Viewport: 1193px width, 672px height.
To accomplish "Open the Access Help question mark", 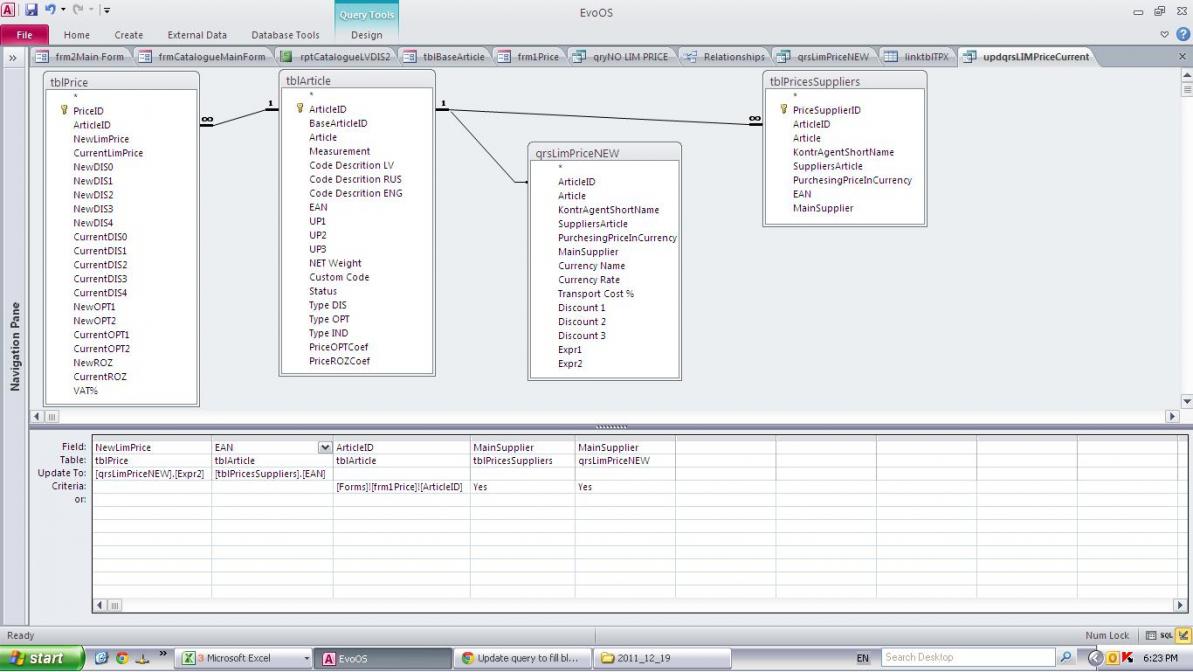I will (x=1183, y=34).
